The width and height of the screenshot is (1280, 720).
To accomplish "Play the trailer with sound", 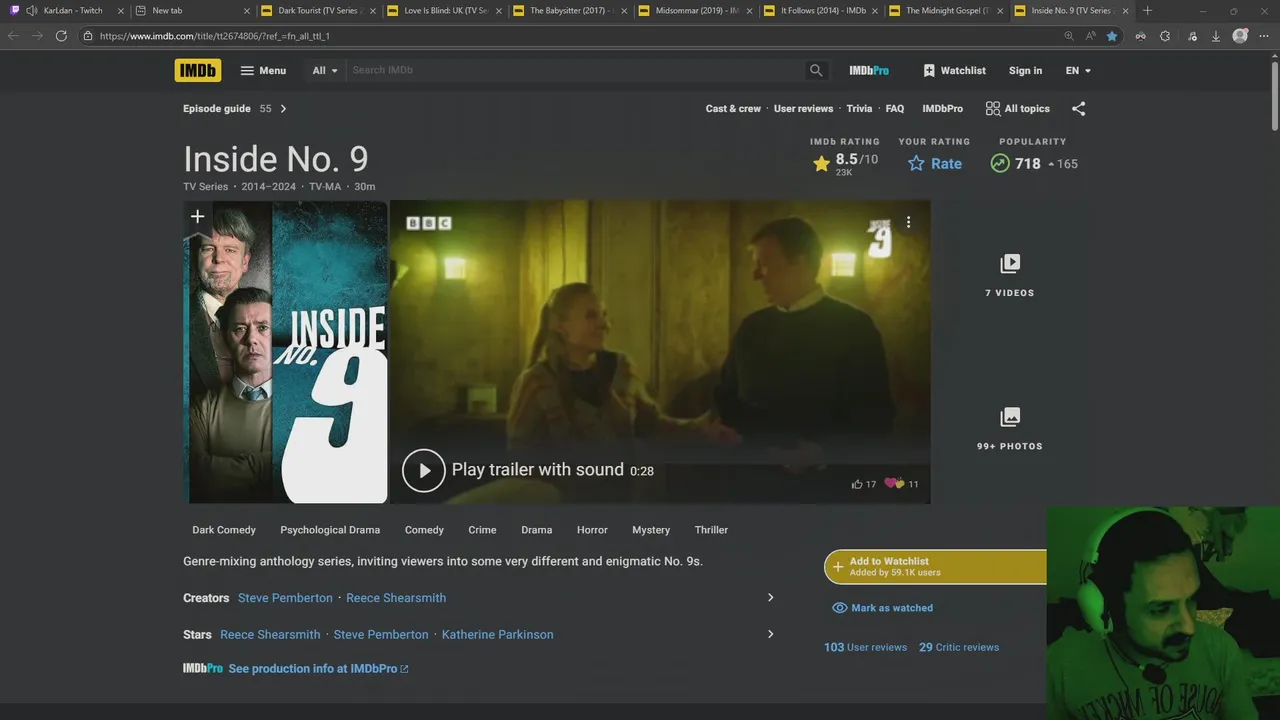I will (528, 470).
